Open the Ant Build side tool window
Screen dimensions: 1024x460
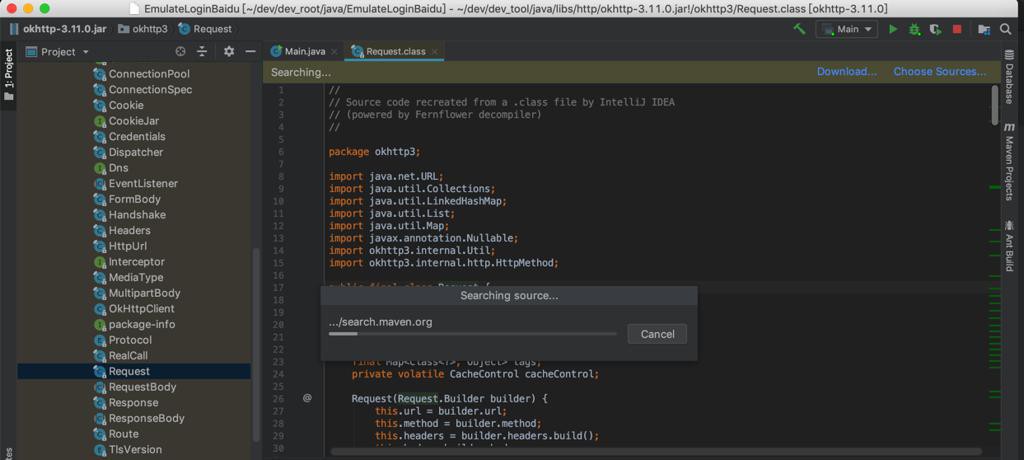[x=1009, y=246]
